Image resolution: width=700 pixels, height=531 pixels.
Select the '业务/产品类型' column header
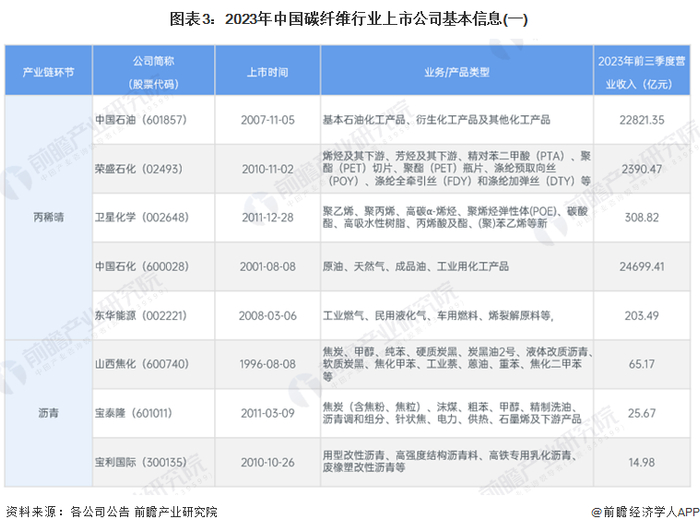point(457,70)
